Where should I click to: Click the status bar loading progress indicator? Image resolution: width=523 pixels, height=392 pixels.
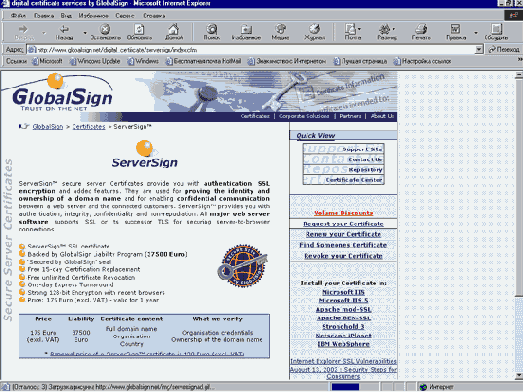[x=345, y=387]
